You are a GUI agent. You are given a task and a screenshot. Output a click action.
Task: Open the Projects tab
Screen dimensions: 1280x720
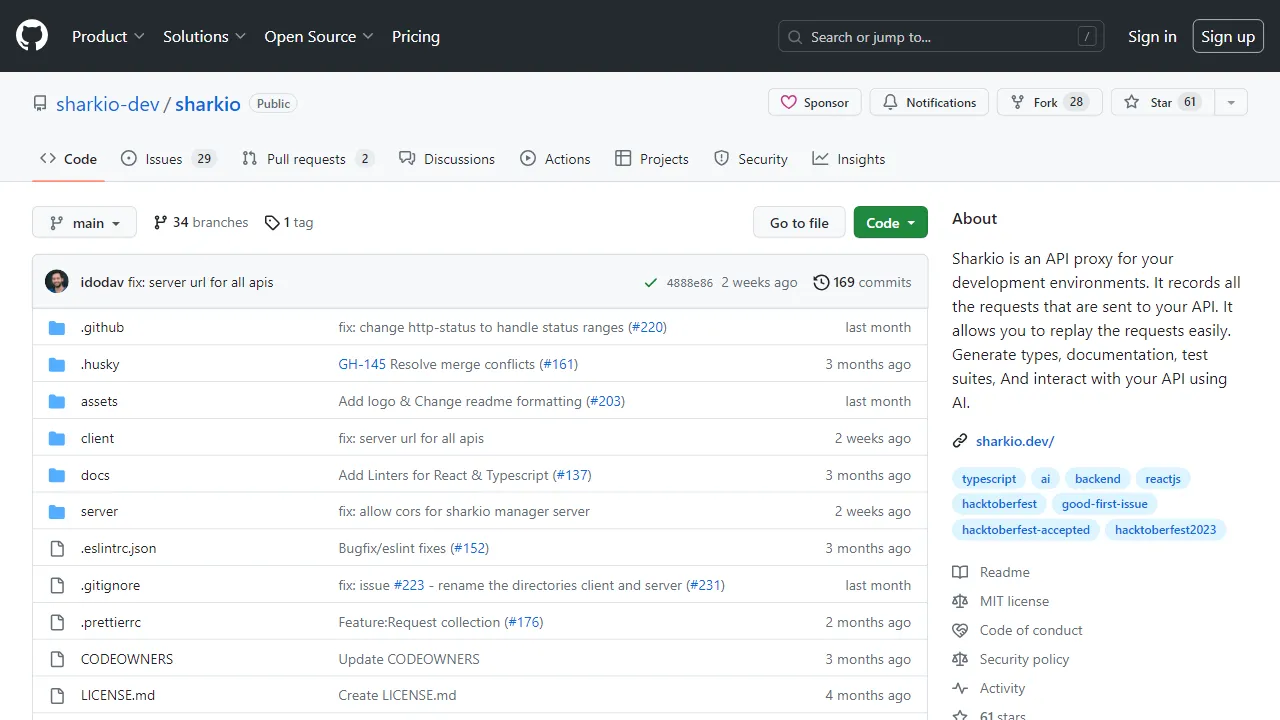tap(651, 159)
